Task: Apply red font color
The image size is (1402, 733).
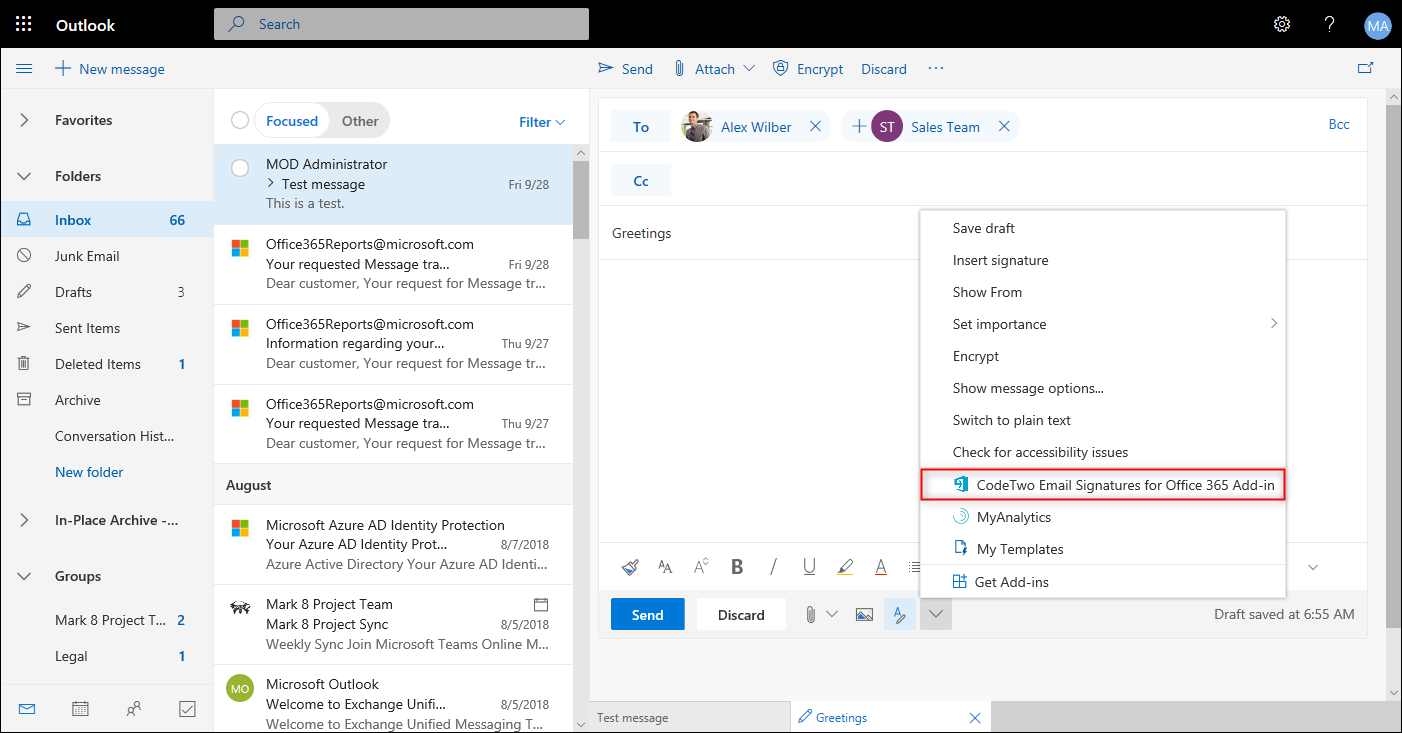Action: [881, 567]
